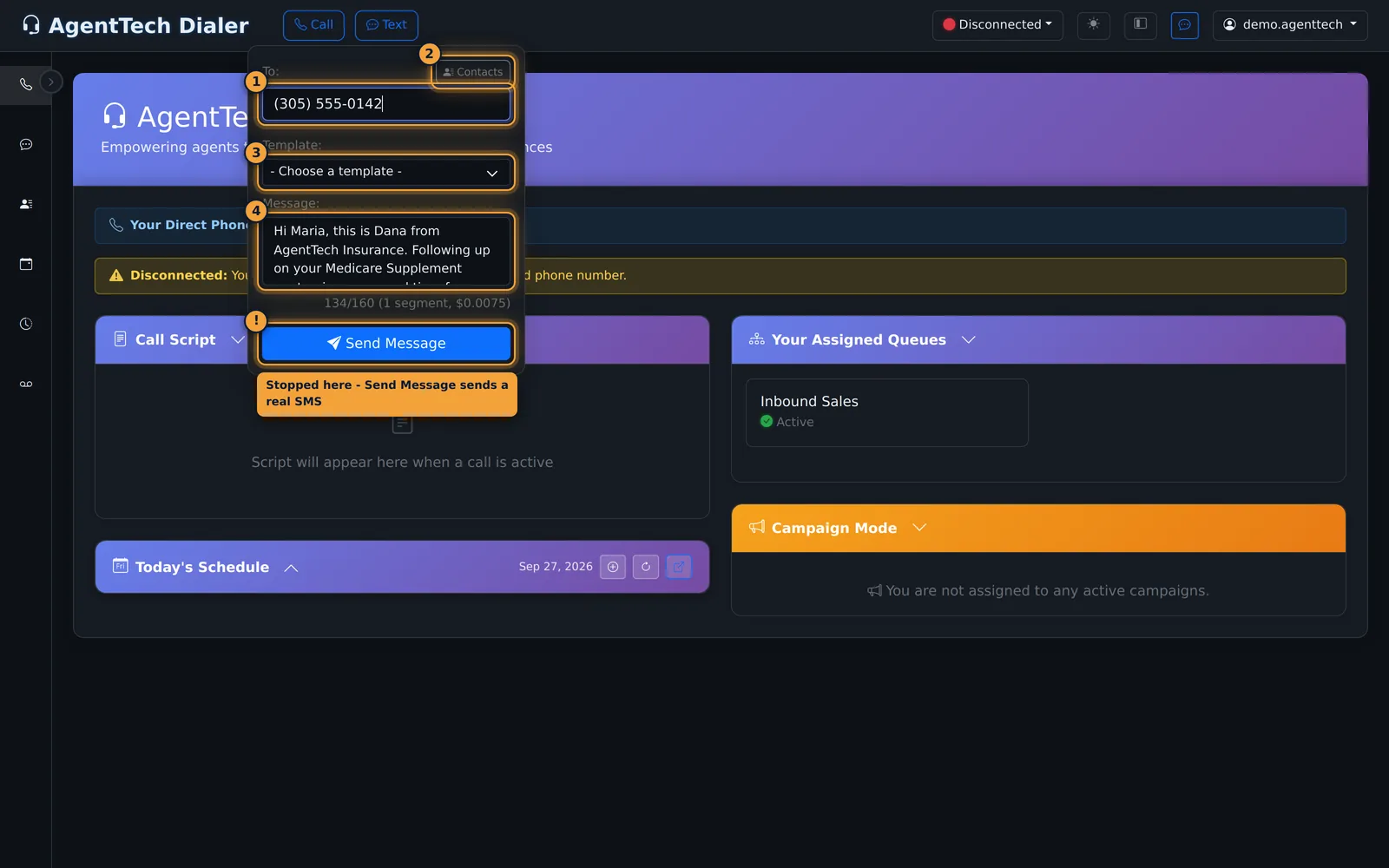Toggle the side panel layout icon
The height and width of the screenshot is (868, 1389).
(x=1141, y=24)
